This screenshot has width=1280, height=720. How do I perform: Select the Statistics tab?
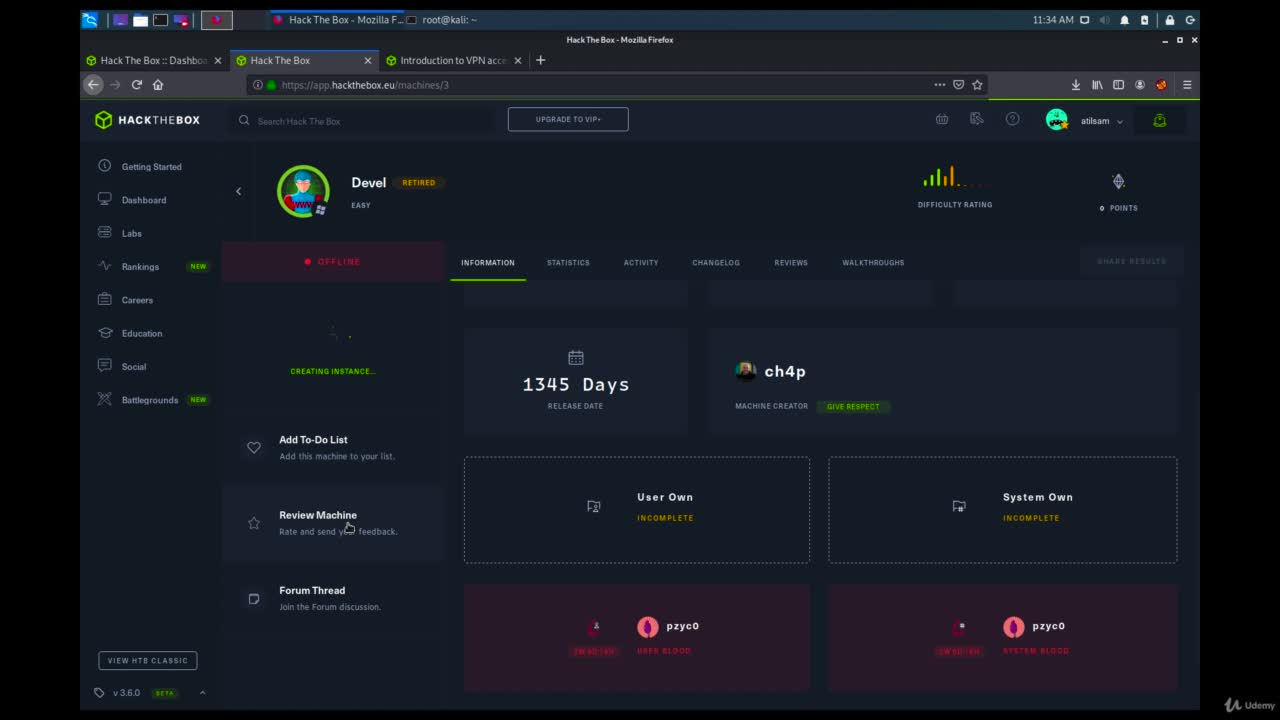[x=568, y=263]
